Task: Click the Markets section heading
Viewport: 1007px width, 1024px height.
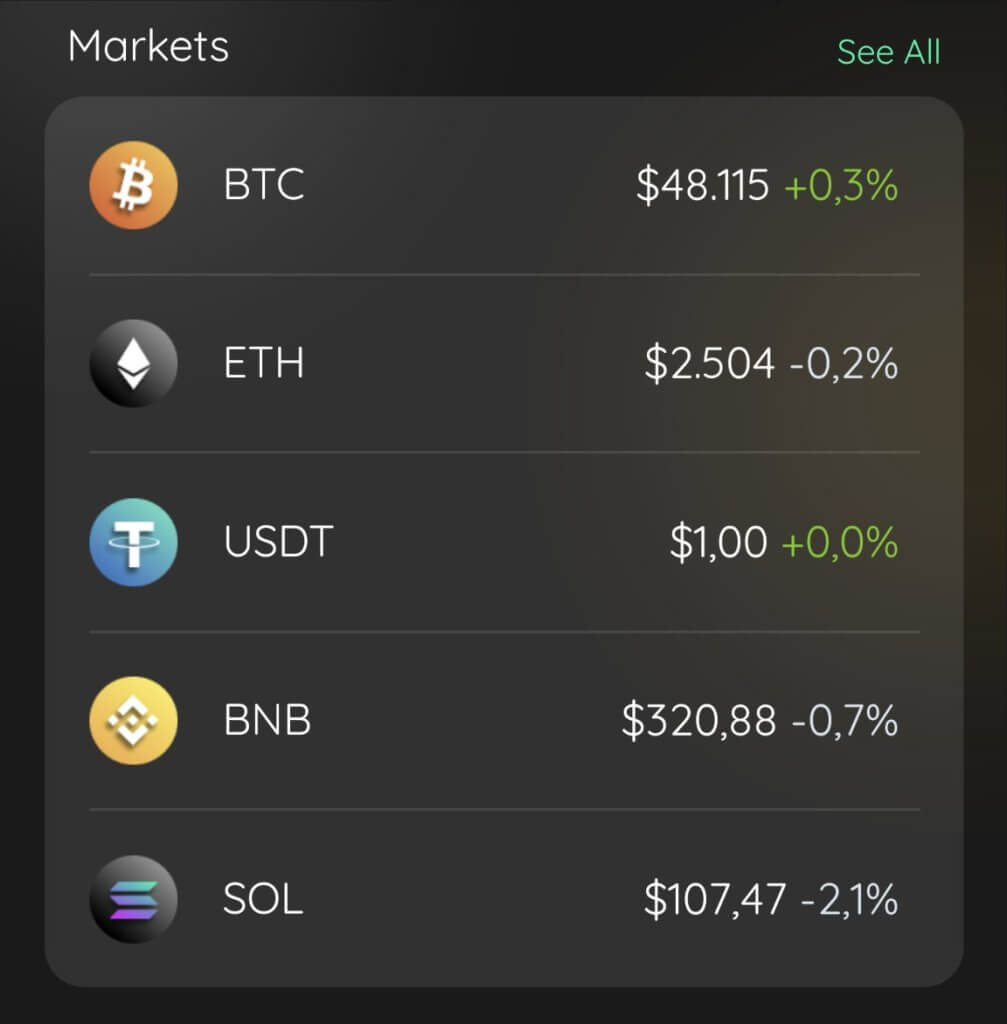Action: [148, 46]
